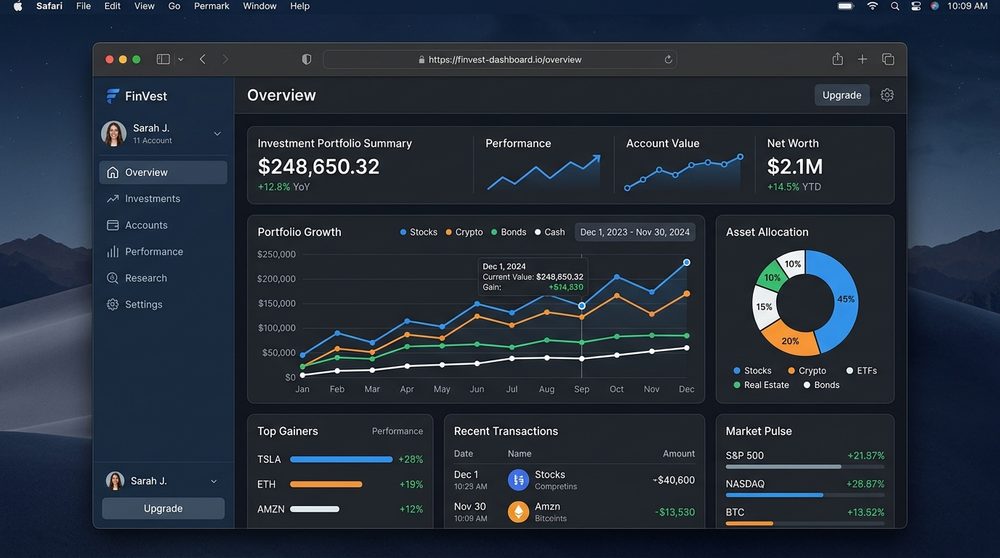Open the View menu

click(x=144, y=6)
